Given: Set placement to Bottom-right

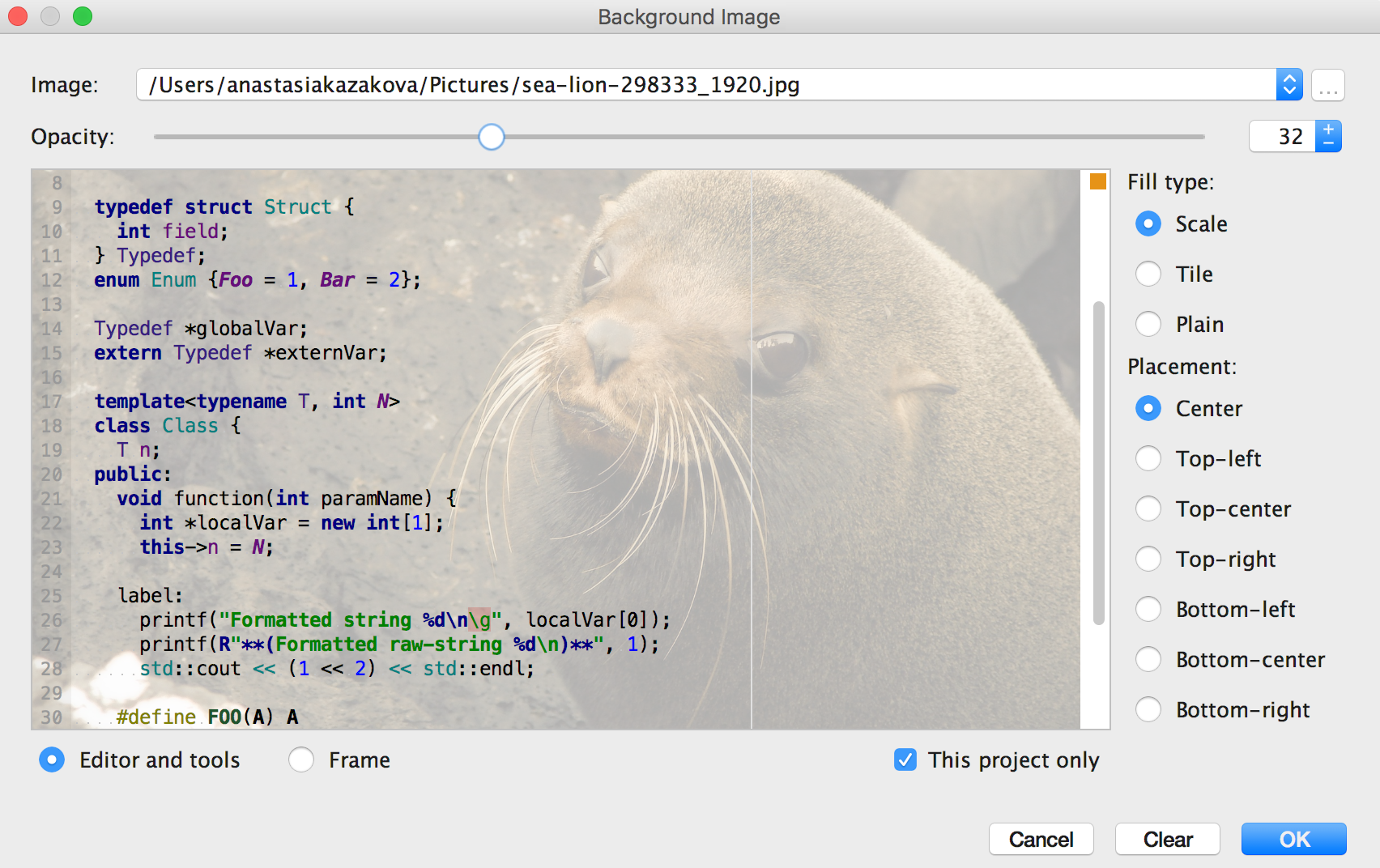Looking at the screenshot, I should tap(1148, 710).
